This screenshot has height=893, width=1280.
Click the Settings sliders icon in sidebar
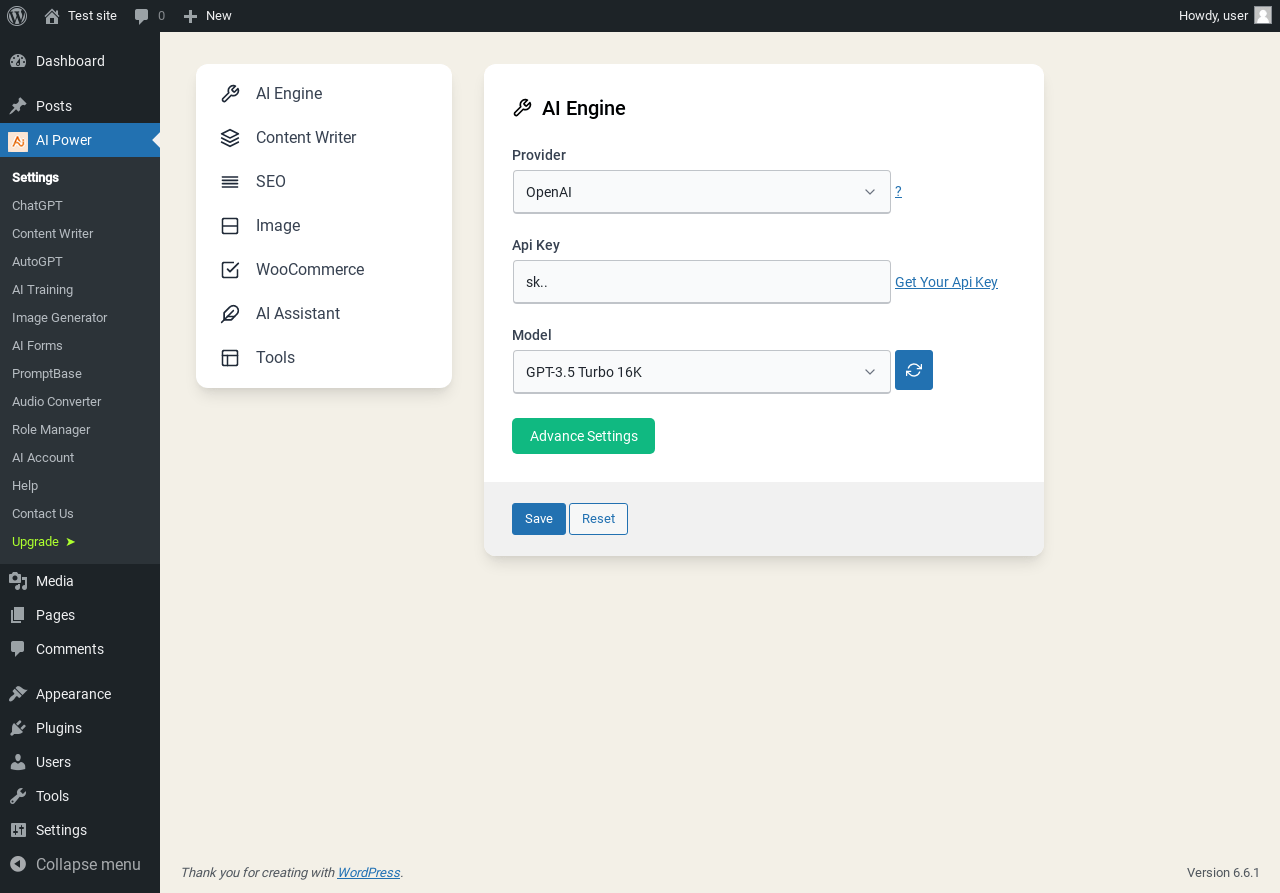(x=18, y=830)
